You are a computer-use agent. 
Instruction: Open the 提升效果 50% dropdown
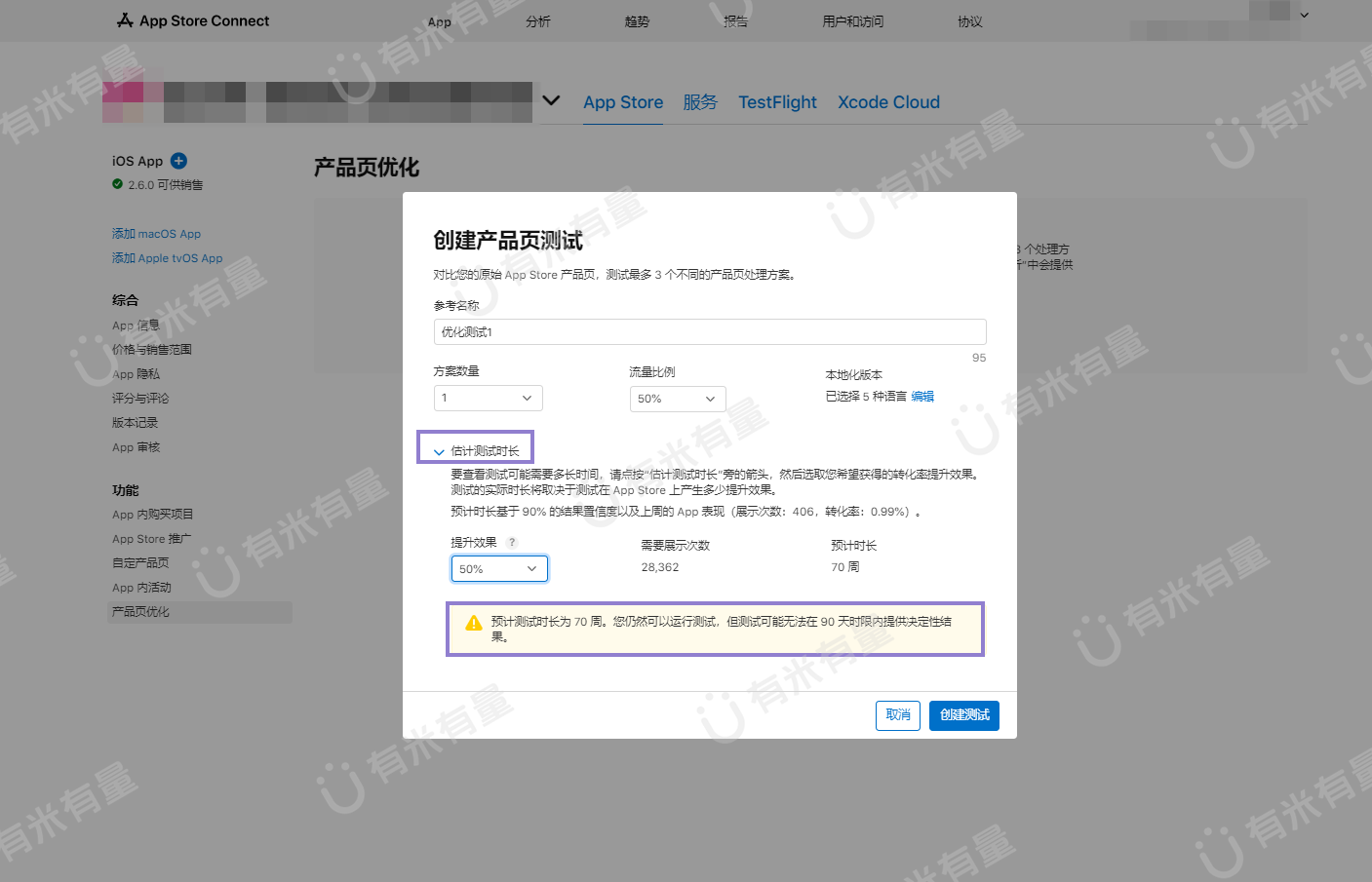499,569
